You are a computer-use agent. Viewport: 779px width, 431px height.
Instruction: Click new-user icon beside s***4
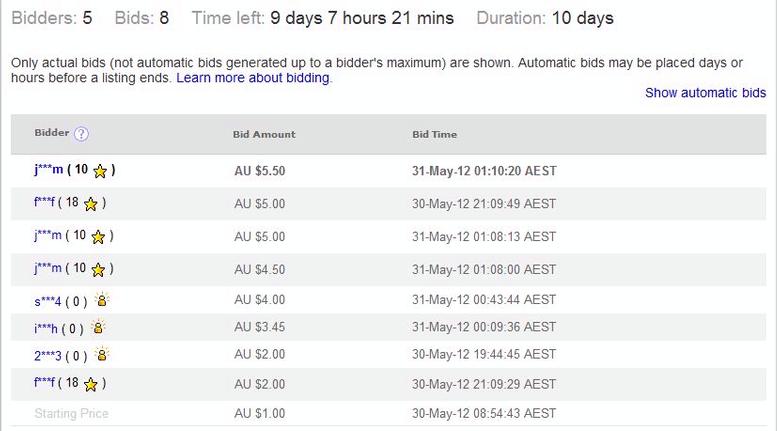pyautogui.click(x=101, y=301)
